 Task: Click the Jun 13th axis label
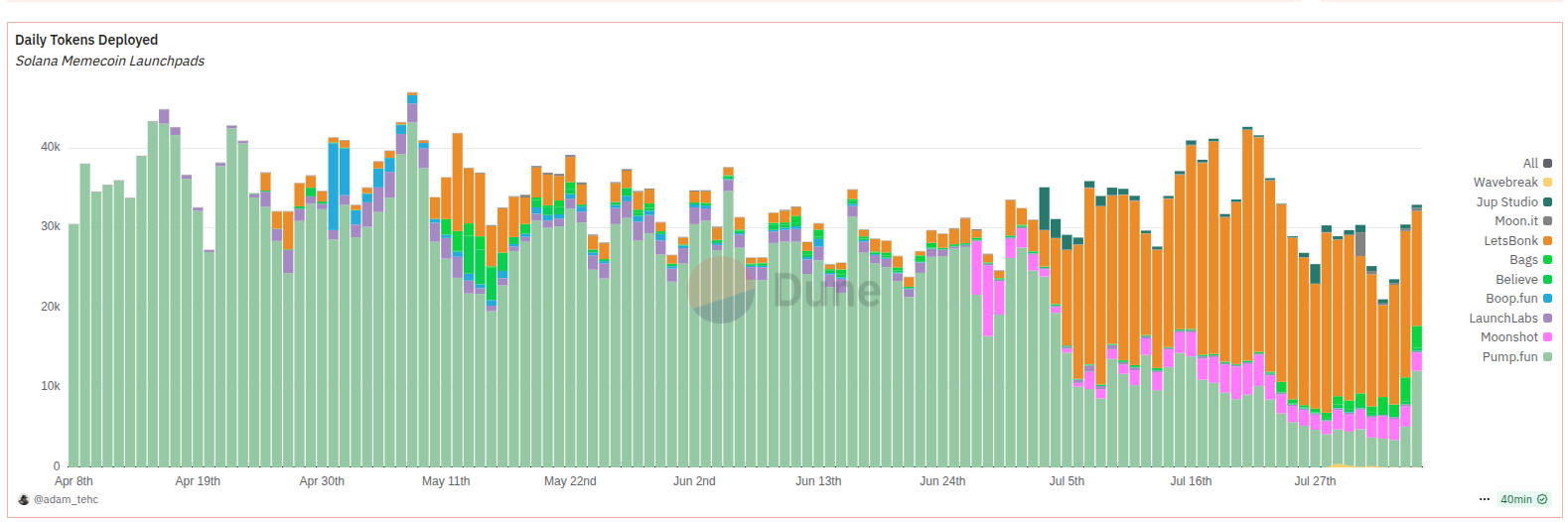coord(818,480)
